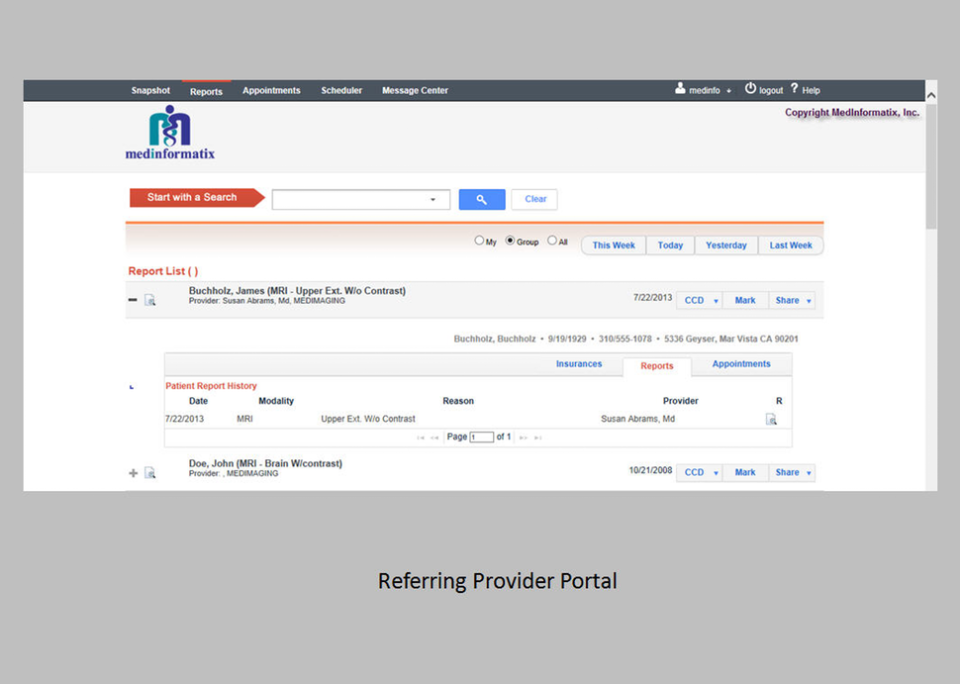Select the My radio button
The height and width of the screenshot is (684, 960).
pos(480,241)
